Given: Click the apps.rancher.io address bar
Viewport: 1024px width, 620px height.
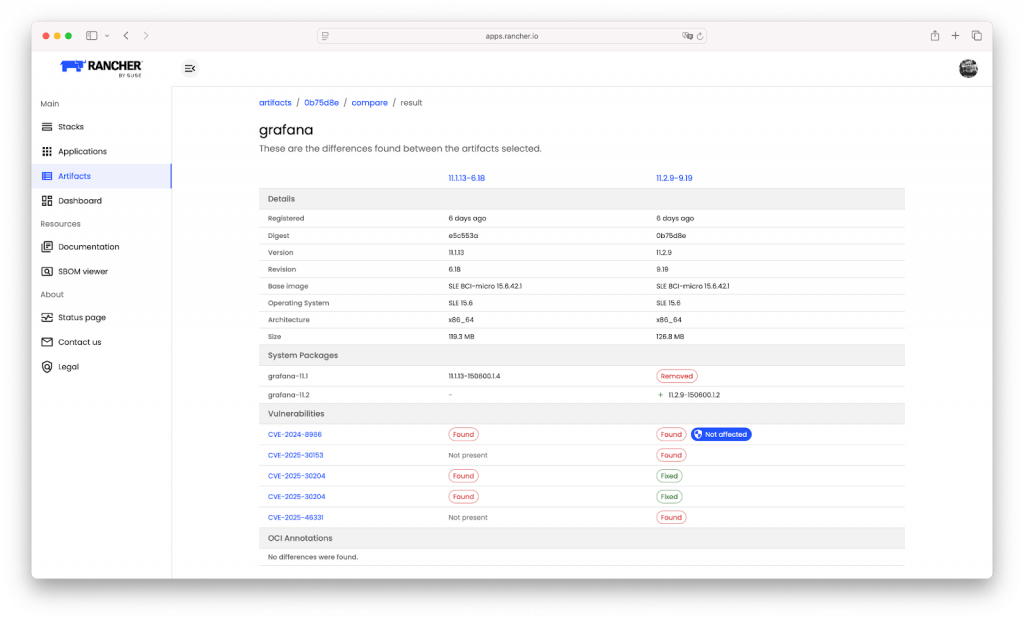Looking at the screenshot, I should coord(511,36).
